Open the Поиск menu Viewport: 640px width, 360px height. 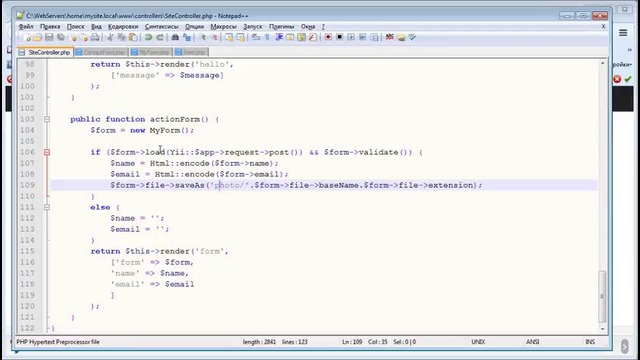(76, 27)
